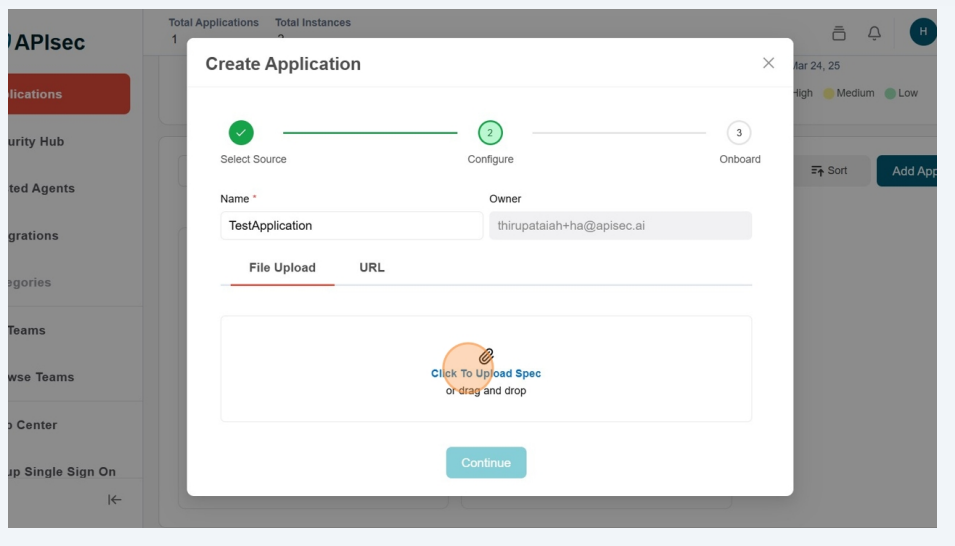Image resolution: width=955 pixels, height=546 pixels.
Task: Click the Click To Upload Spec link
Action: [486, 374]
